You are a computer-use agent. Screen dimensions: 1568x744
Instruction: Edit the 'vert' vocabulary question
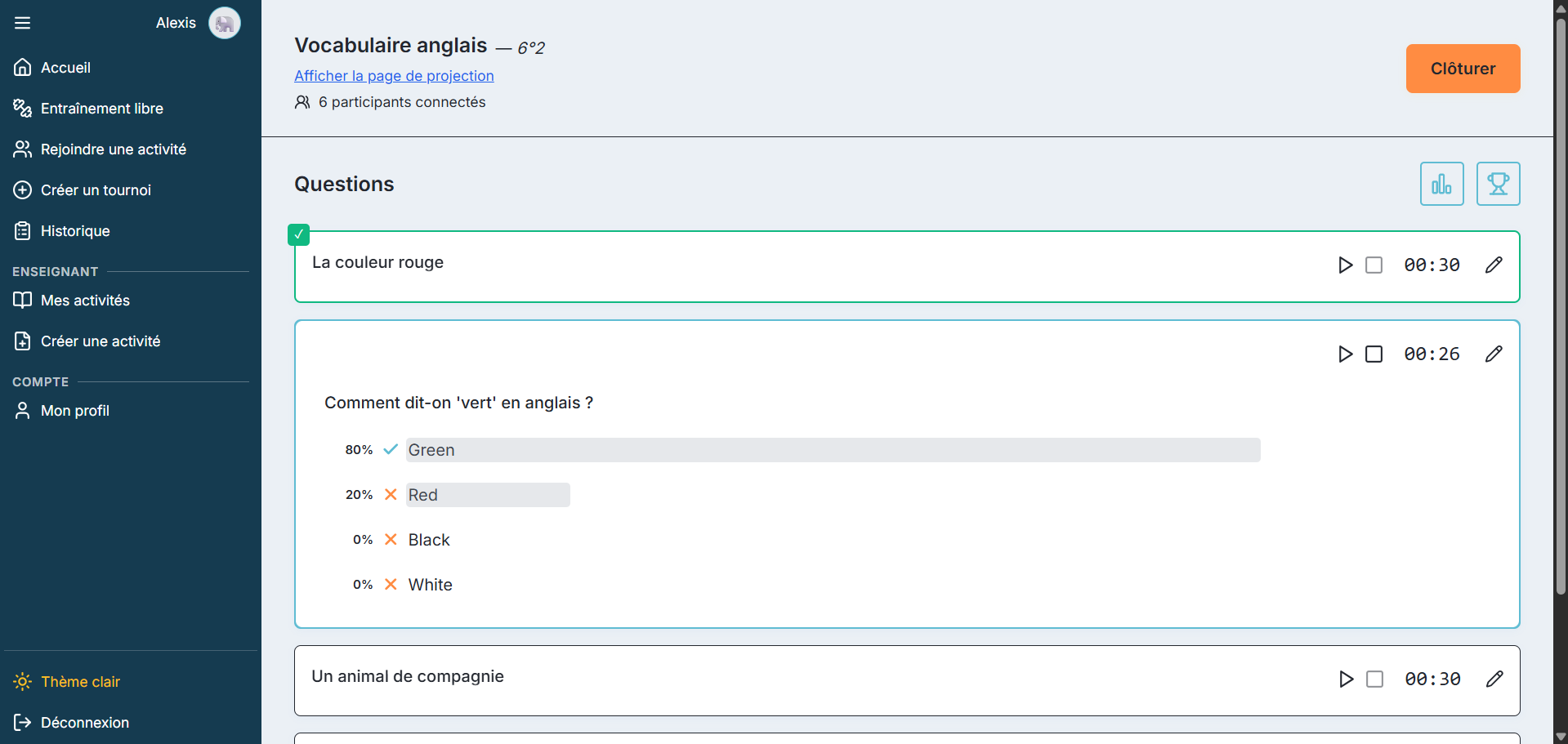click(1494, 354)
